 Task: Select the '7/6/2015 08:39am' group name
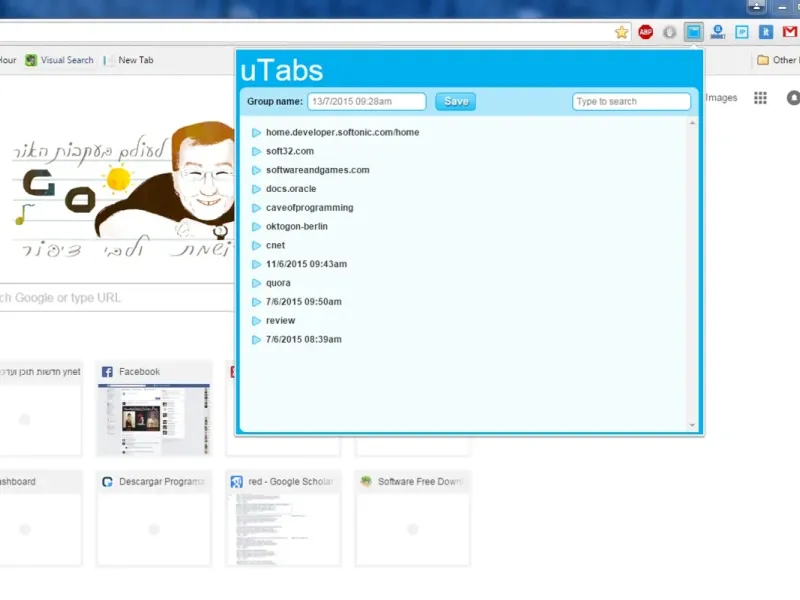(x=304, y=339)
